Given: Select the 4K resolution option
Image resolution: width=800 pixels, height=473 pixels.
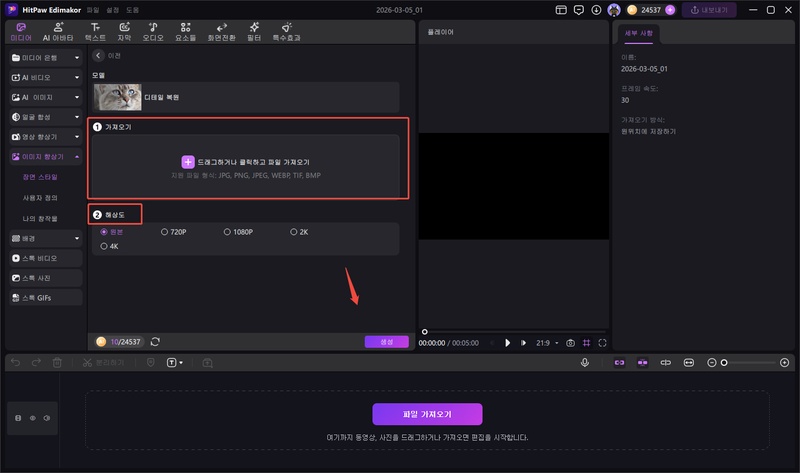Looking at the screenshot, I should [x=104, y=246].
